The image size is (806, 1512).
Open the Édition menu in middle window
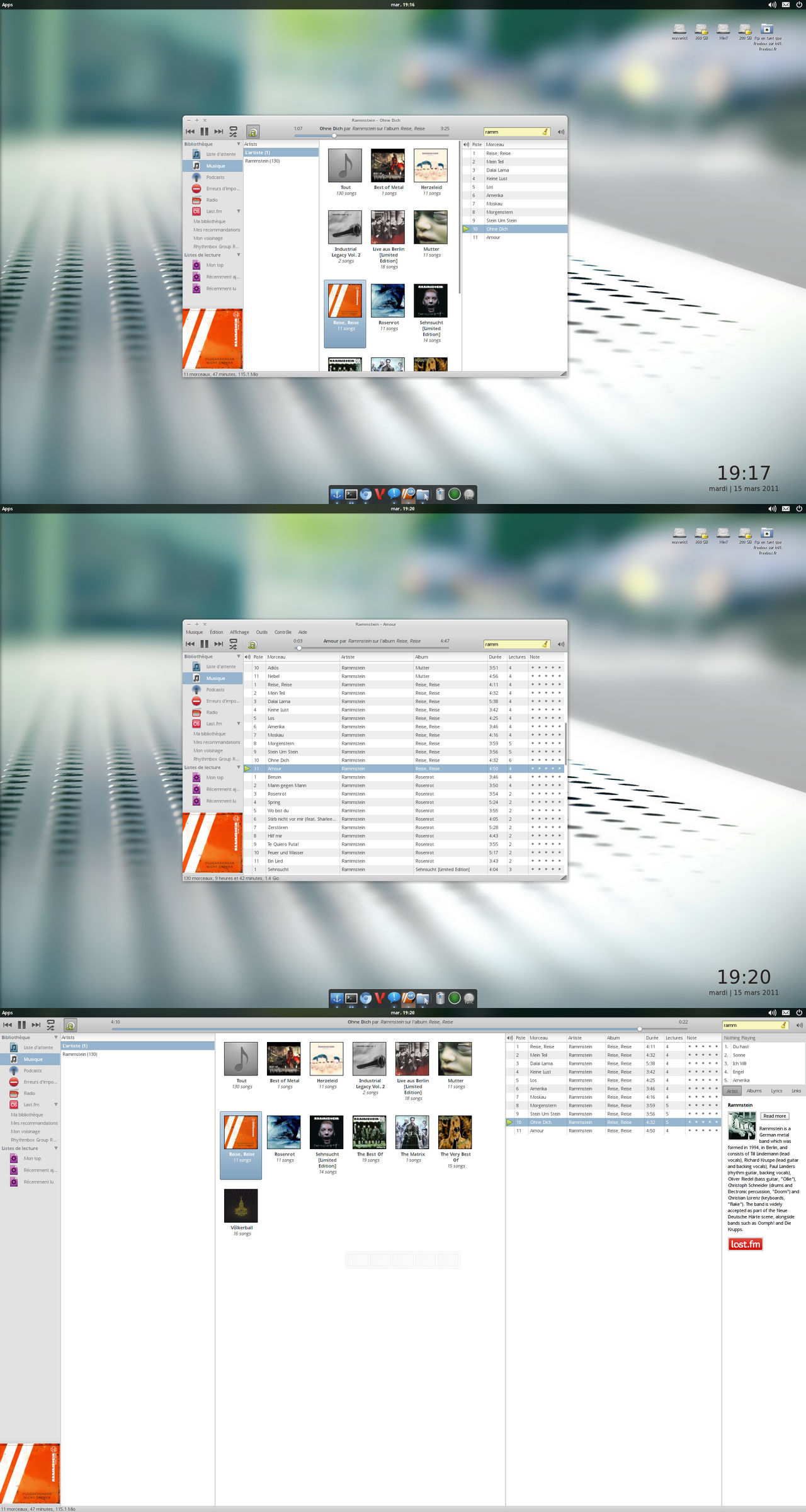tap(217, 632)
